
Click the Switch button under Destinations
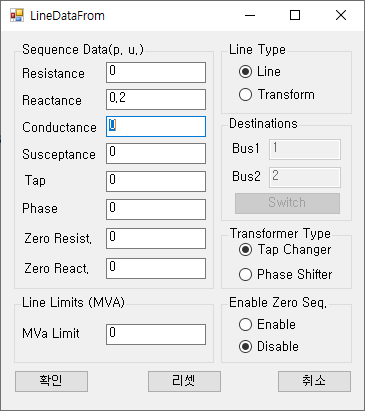(x=287, y=203)
